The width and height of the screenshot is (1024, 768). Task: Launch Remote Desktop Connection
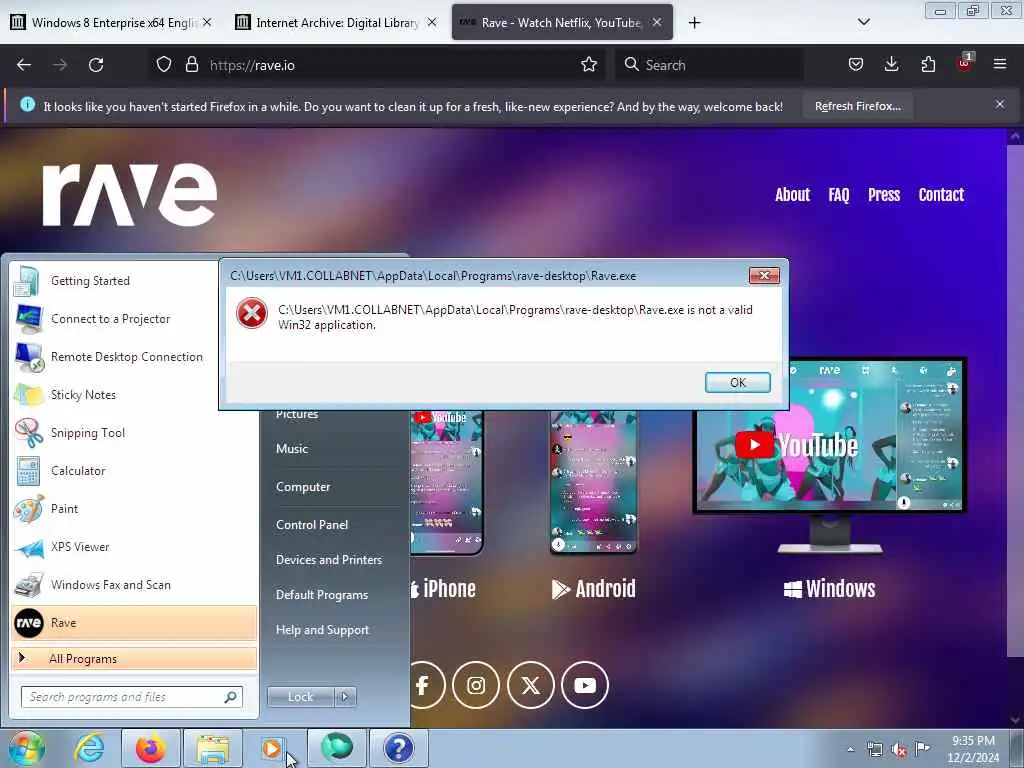[114, 357]
